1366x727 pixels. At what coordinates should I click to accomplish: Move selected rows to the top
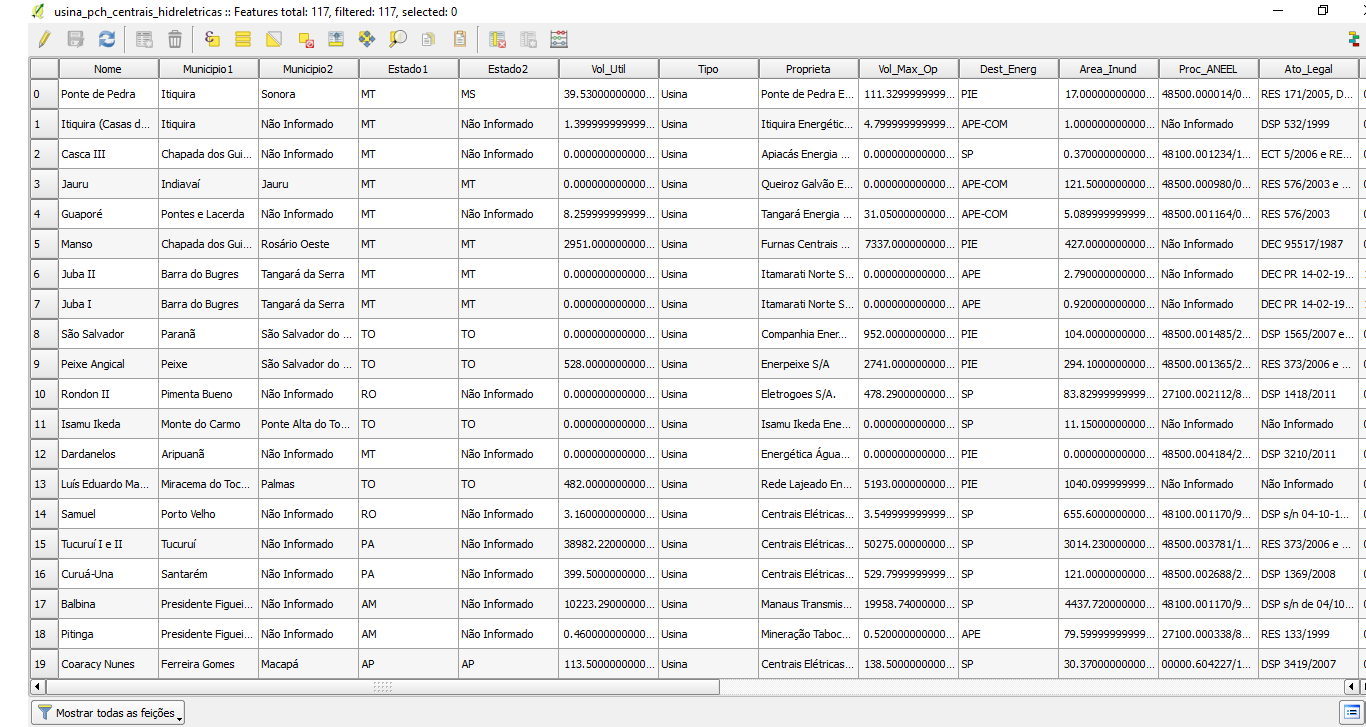click(336, 39)
